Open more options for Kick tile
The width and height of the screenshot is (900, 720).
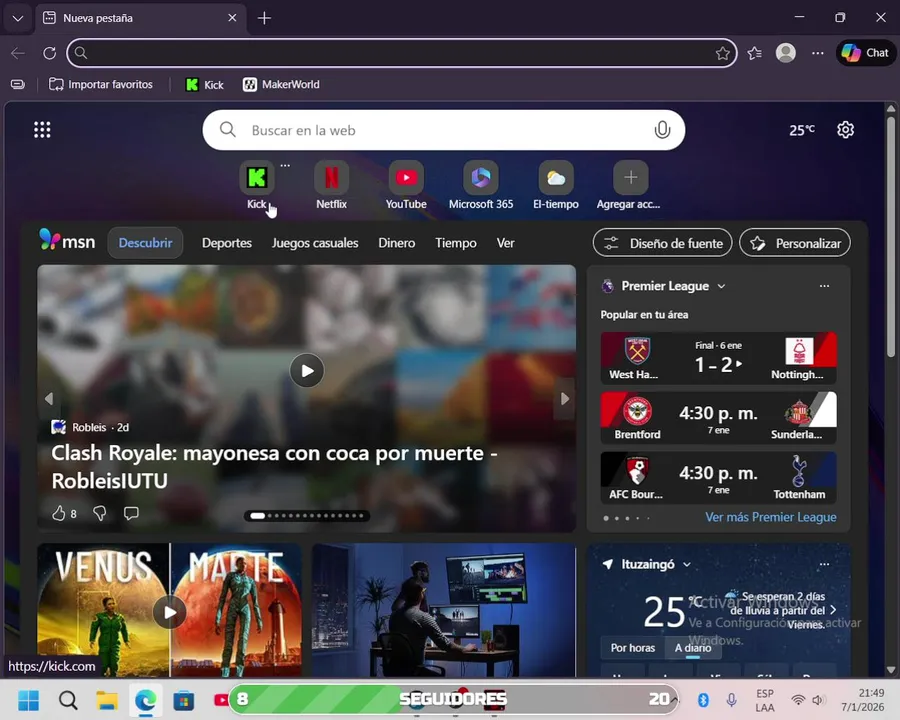(x=285, y=165)
